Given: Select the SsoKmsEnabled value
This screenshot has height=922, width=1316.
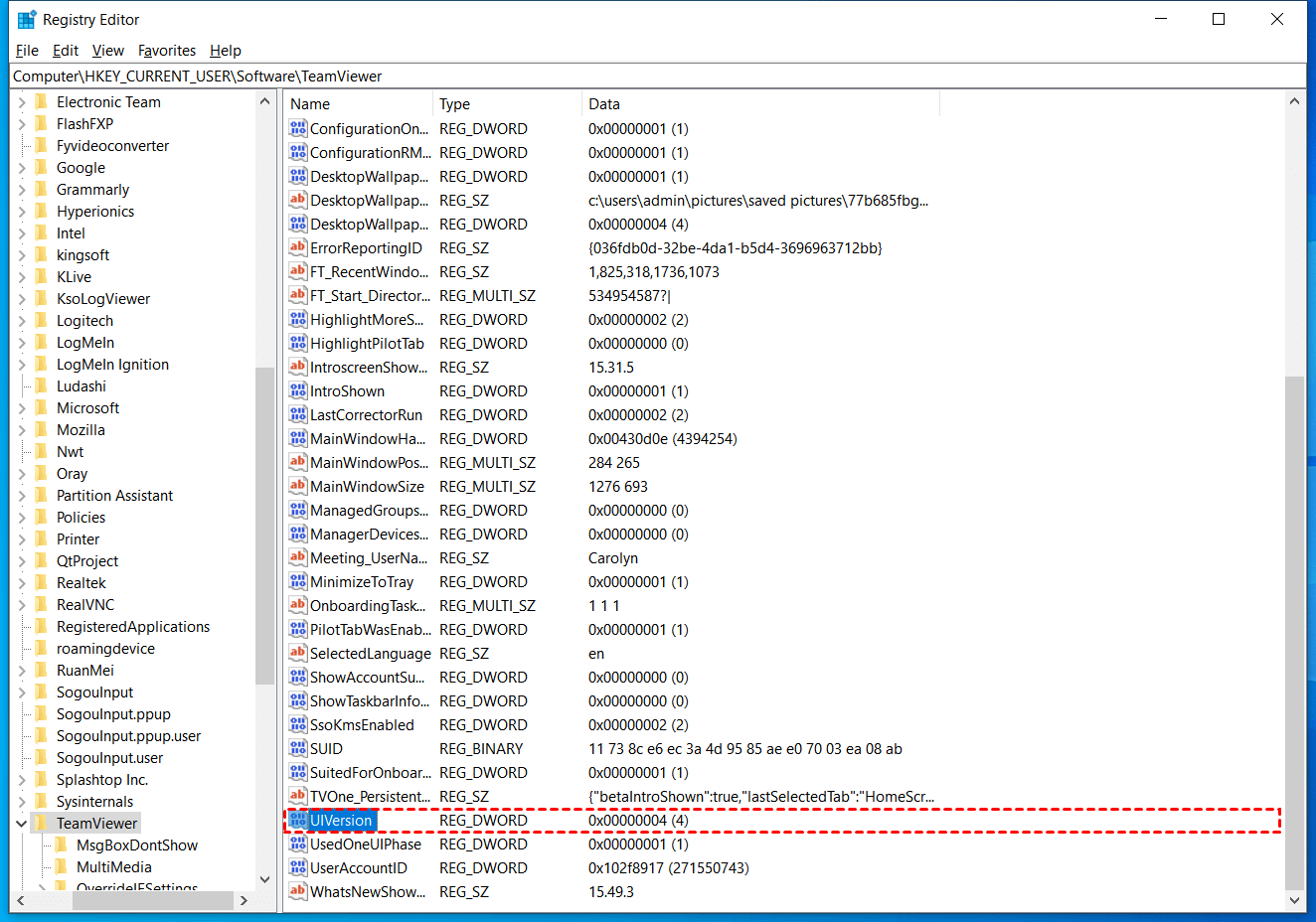Looking at the screenshot, I should point(362,725).
